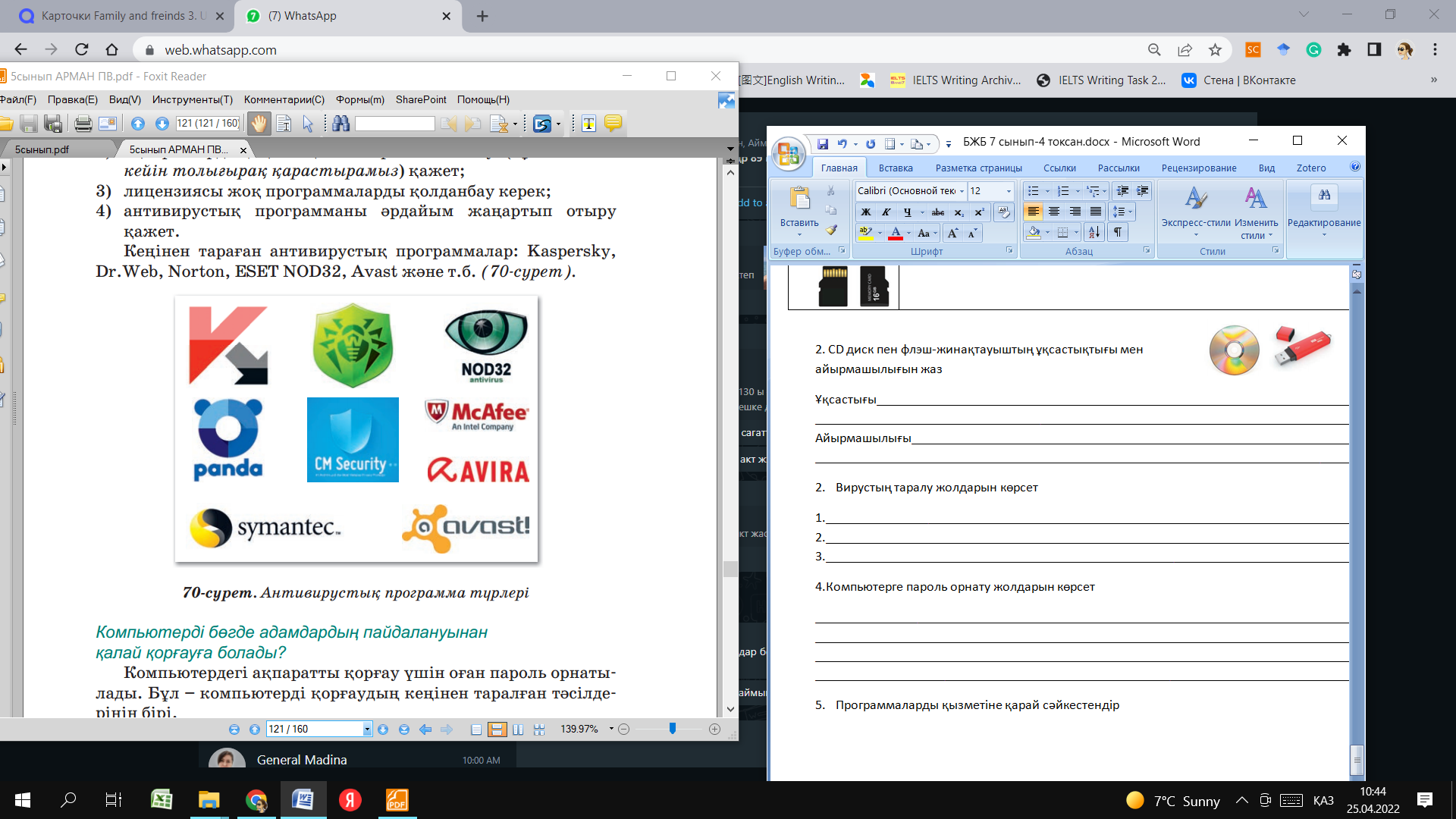This screenshot has height=819, width=1456.
Task: Toggle show paragraph marks ¶
Action: click(x=1117, y=233)
